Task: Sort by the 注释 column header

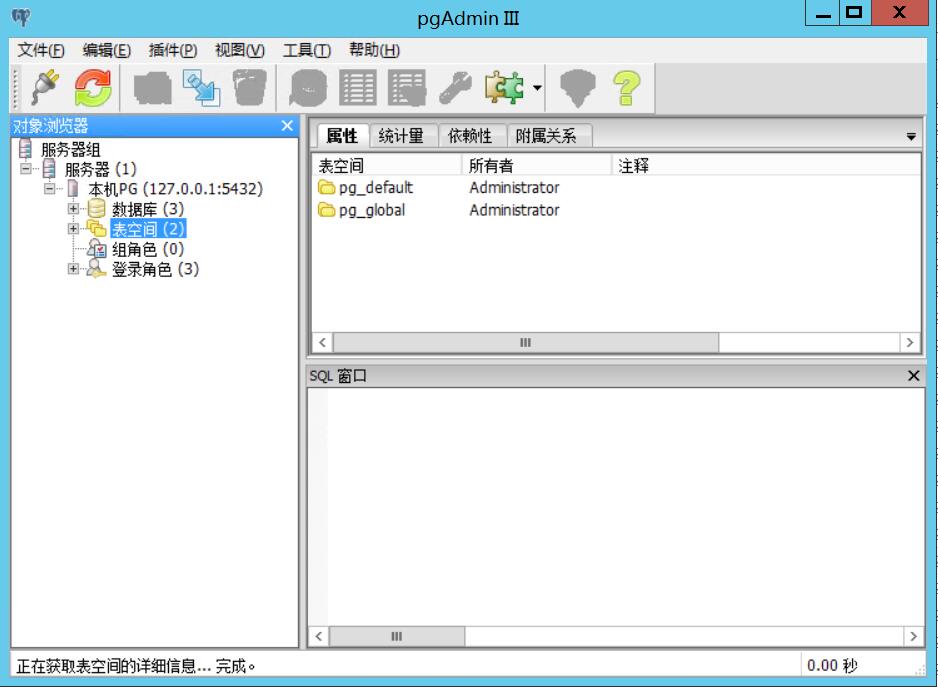Action: (766, 165)
